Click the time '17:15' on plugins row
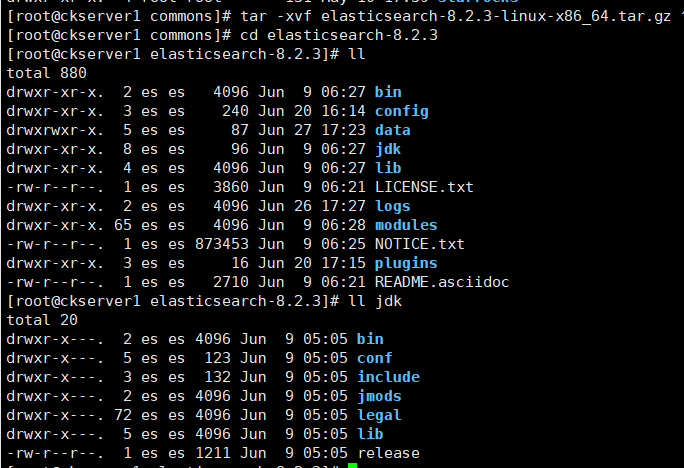The image size is (684, 468). click(343, 263)
